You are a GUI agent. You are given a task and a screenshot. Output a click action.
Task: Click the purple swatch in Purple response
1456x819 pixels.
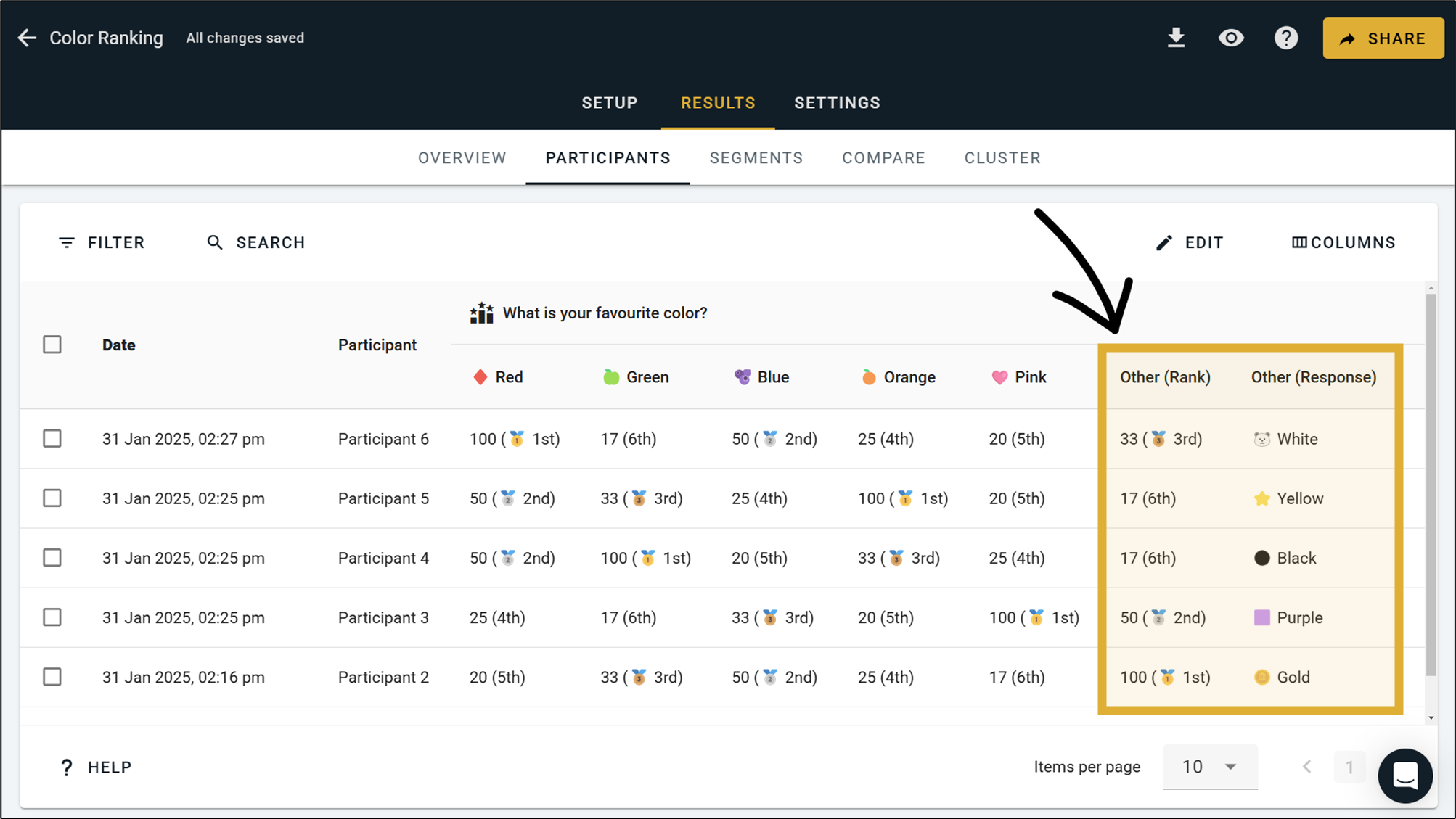[x=1261, y=617]
